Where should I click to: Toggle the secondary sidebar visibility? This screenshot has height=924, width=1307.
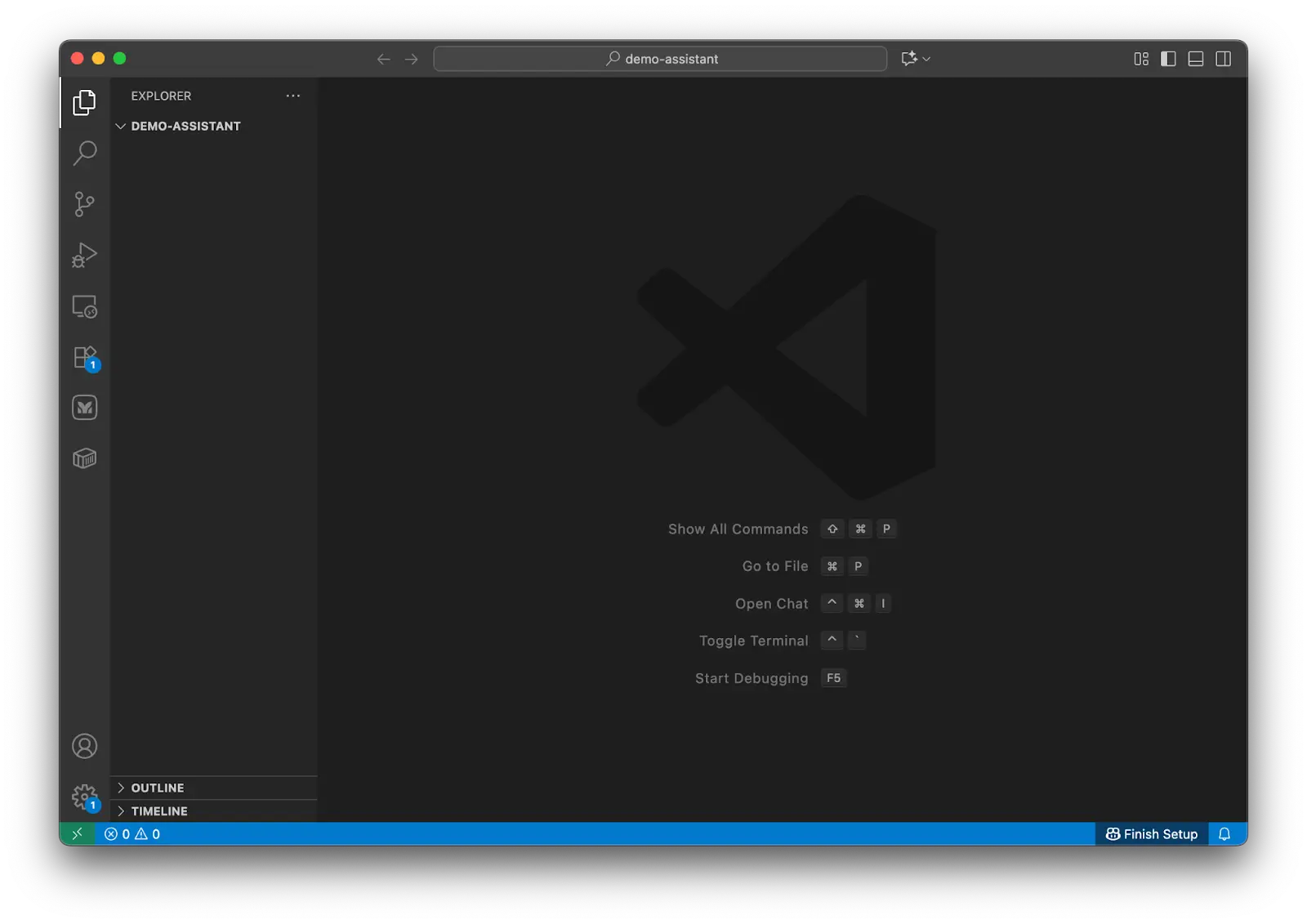pos(1223,58)
